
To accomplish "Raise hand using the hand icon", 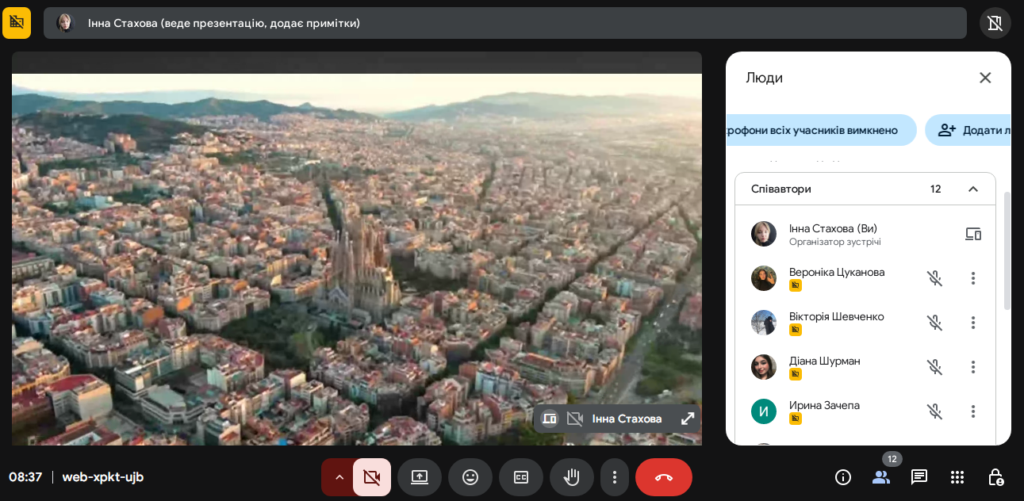I will pos(572,477).
